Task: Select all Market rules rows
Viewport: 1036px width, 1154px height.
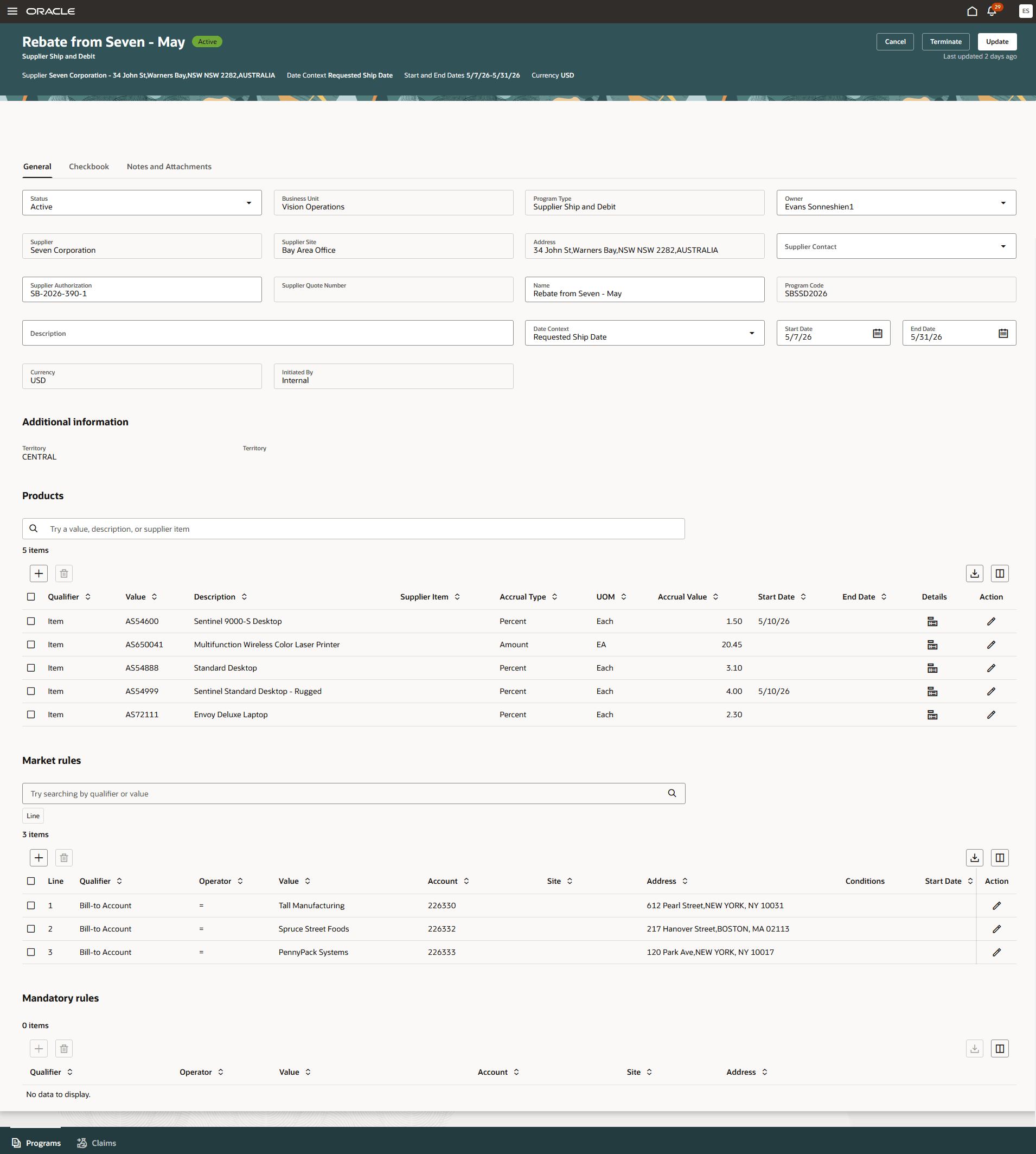Action: click(x=31, y=881)
